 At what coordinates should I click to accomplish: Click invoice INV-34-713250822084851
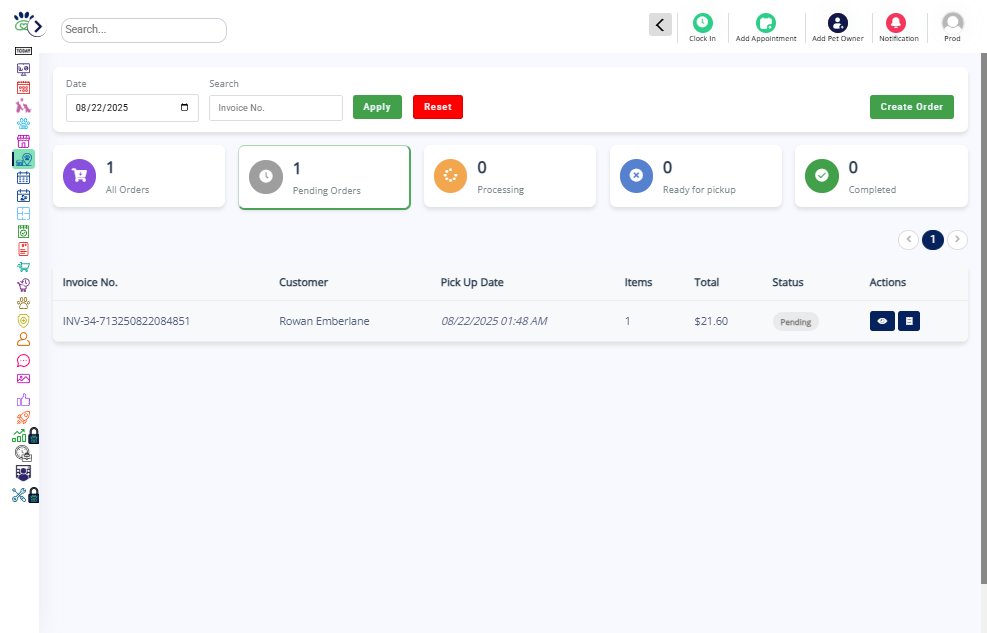click(x=126, y=321)
